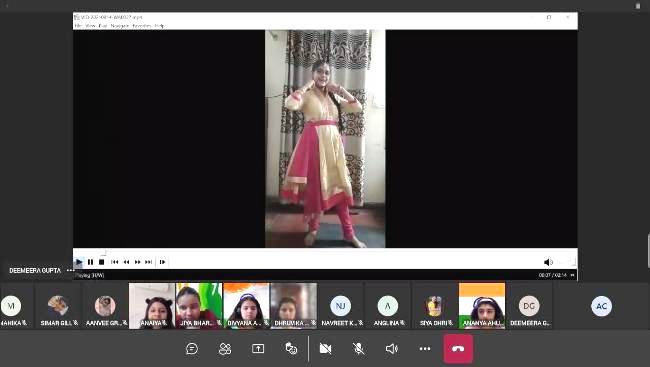Click the DEEMEERA GUPTA presenter name label
Viewport: 650px width, 367px height.
(x=35, y=270)
